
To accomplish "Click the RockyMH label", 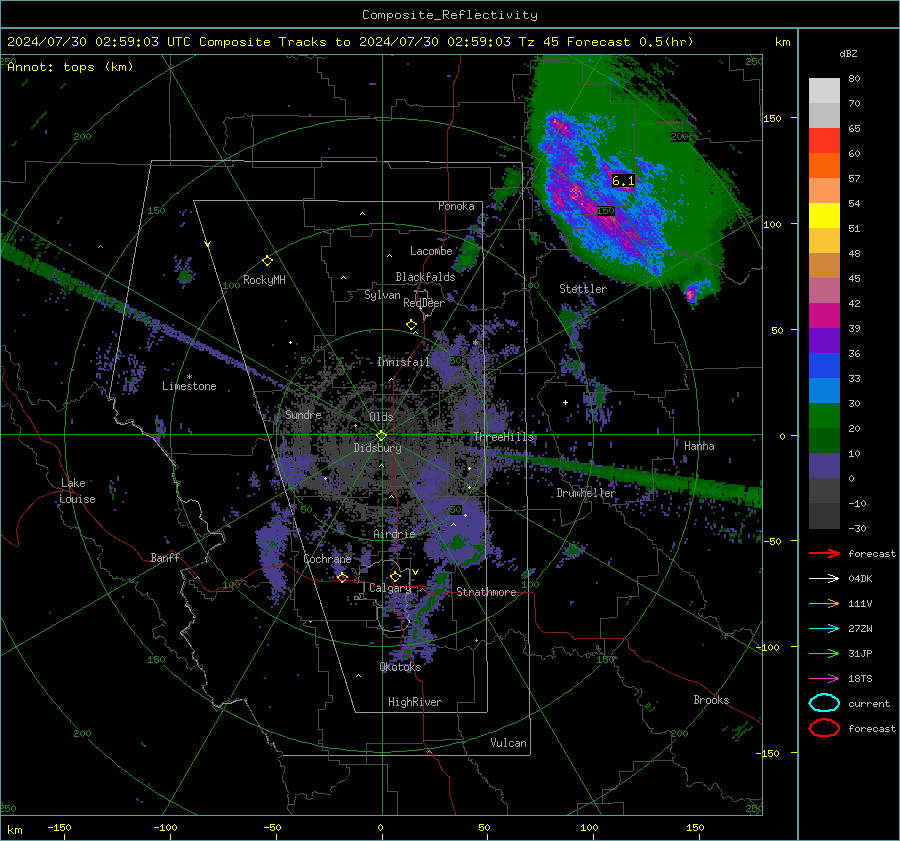I will (x=264, y=280).
